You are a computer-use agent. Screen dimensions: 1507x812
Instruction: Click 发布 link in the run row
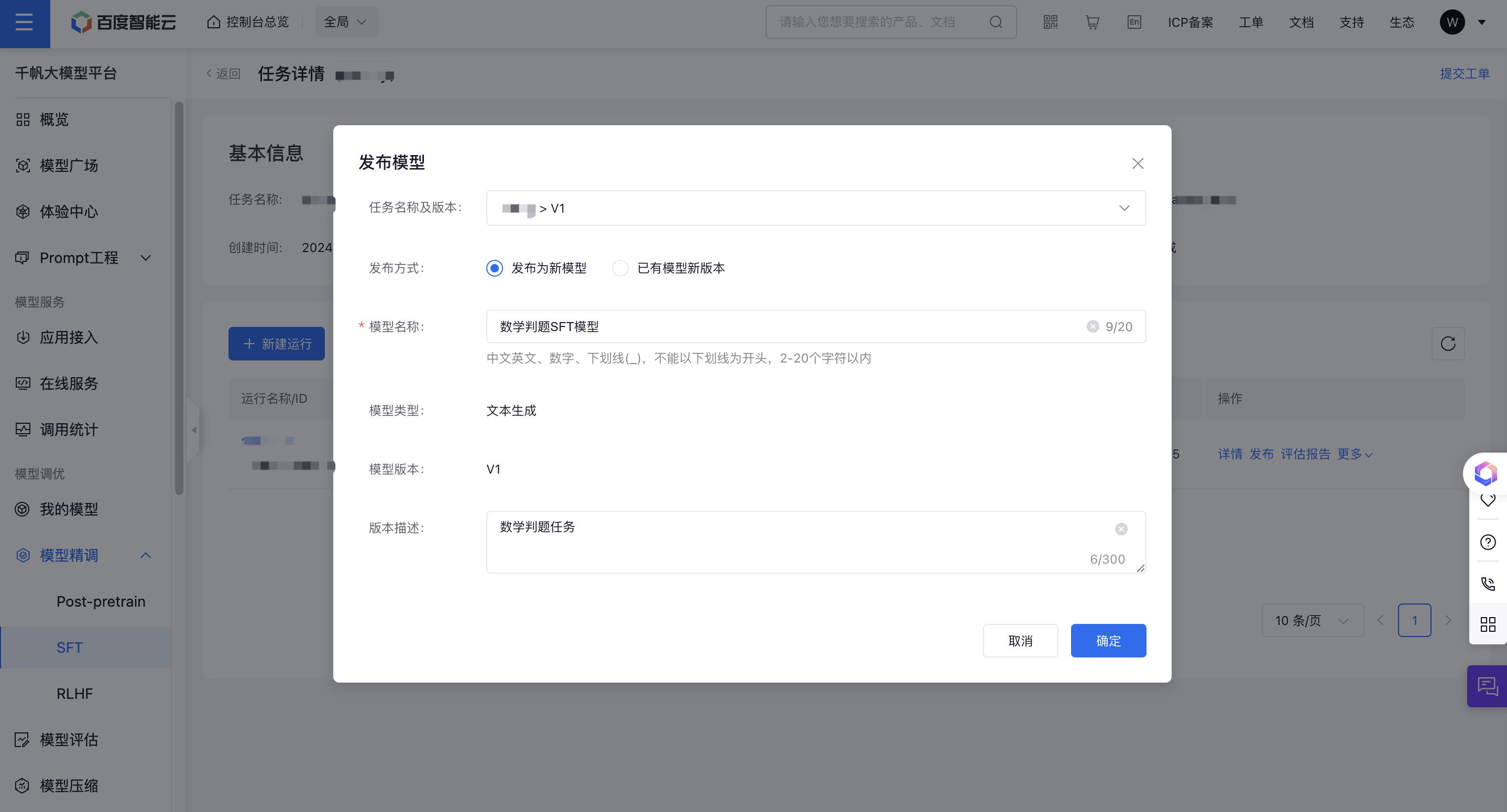pyautogui.click(x=1261, y=454)
